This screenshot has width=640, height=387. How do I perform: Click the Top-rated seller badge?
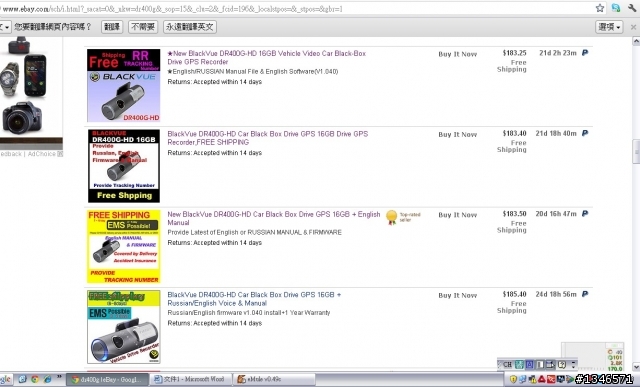tap(403, 217)
